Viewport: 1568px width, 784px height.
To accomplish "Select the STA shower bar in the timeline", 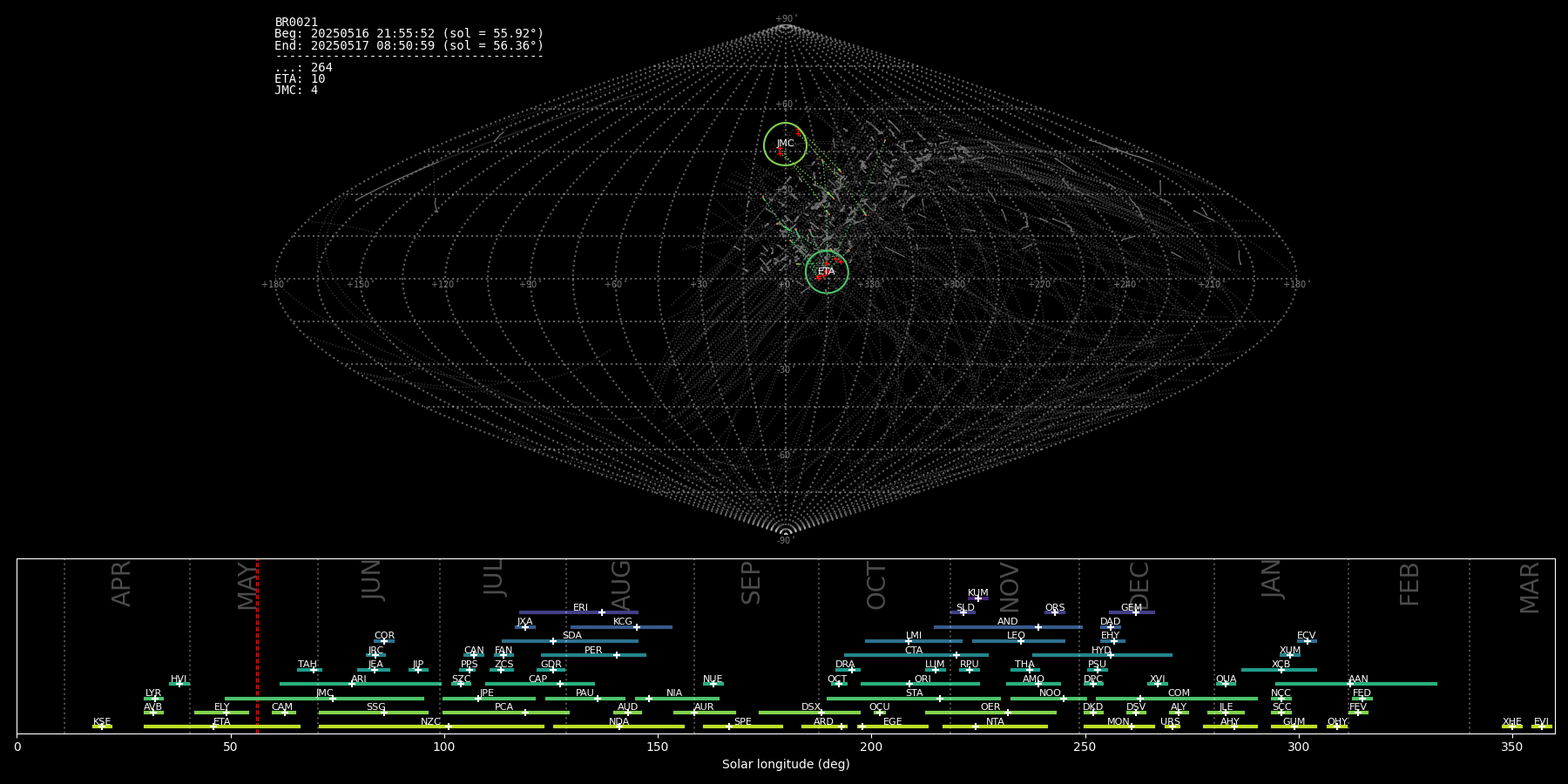I will [x=914, y=699].
